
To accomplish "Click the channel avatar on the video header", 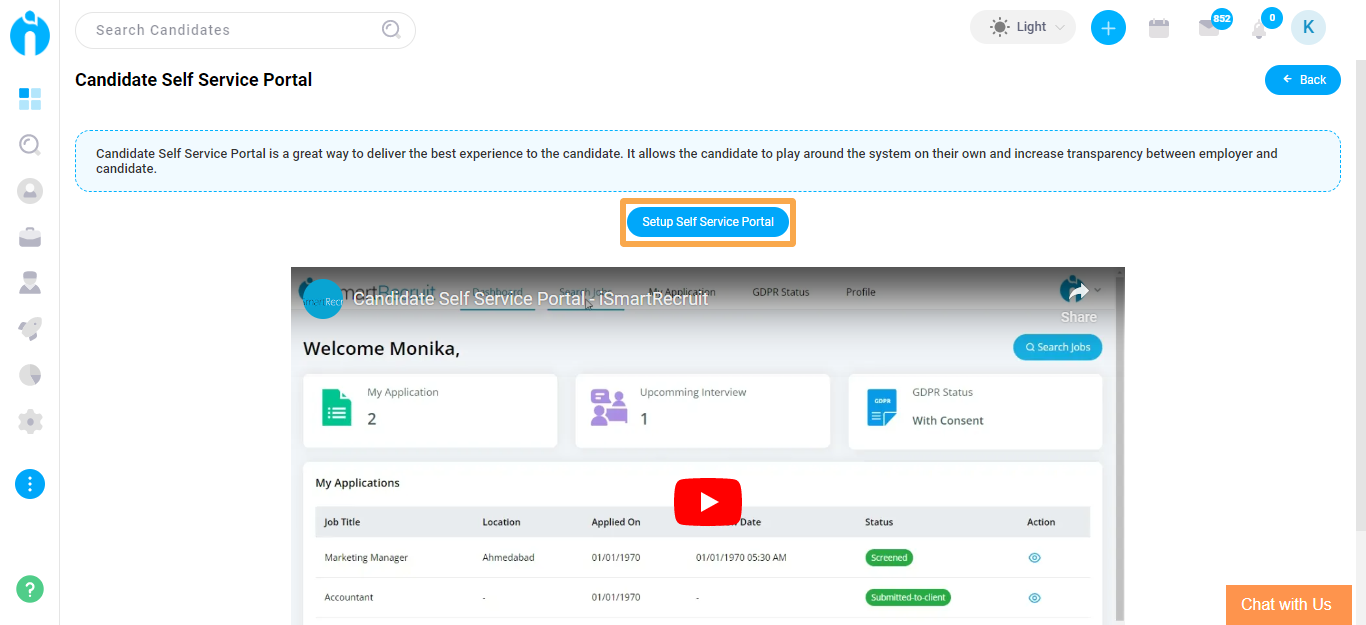I will coord(323,299).
